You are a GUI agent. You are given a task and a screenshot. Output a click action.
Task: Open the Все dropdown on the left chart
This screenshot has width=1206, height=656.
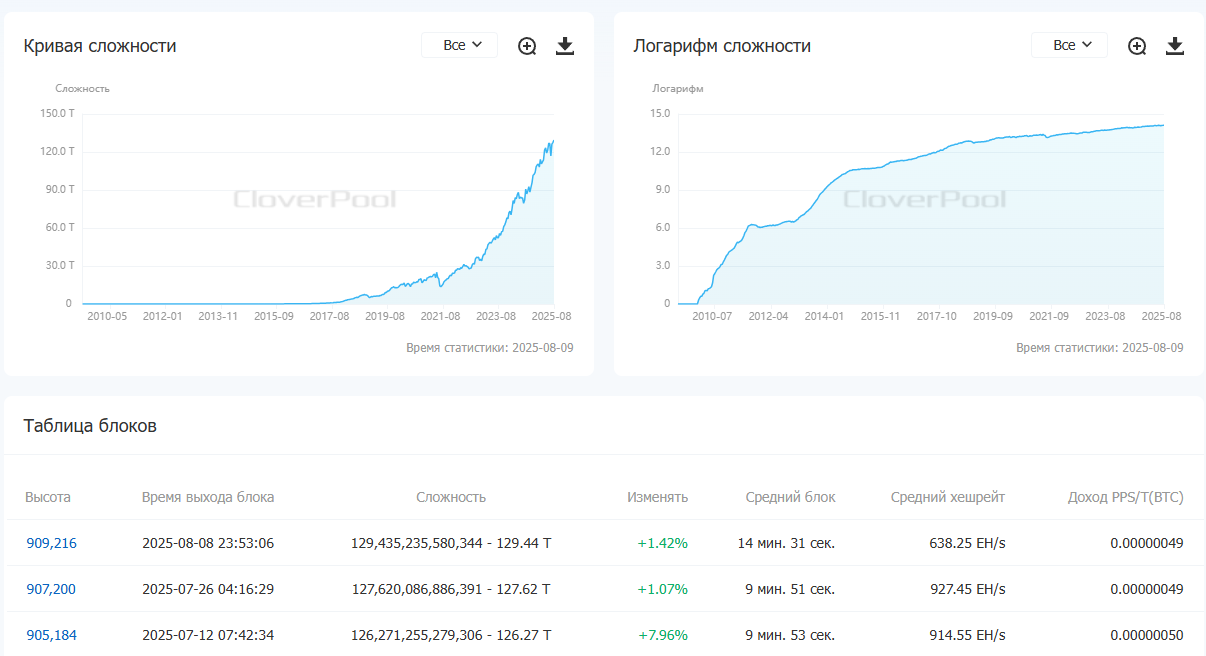459,44
